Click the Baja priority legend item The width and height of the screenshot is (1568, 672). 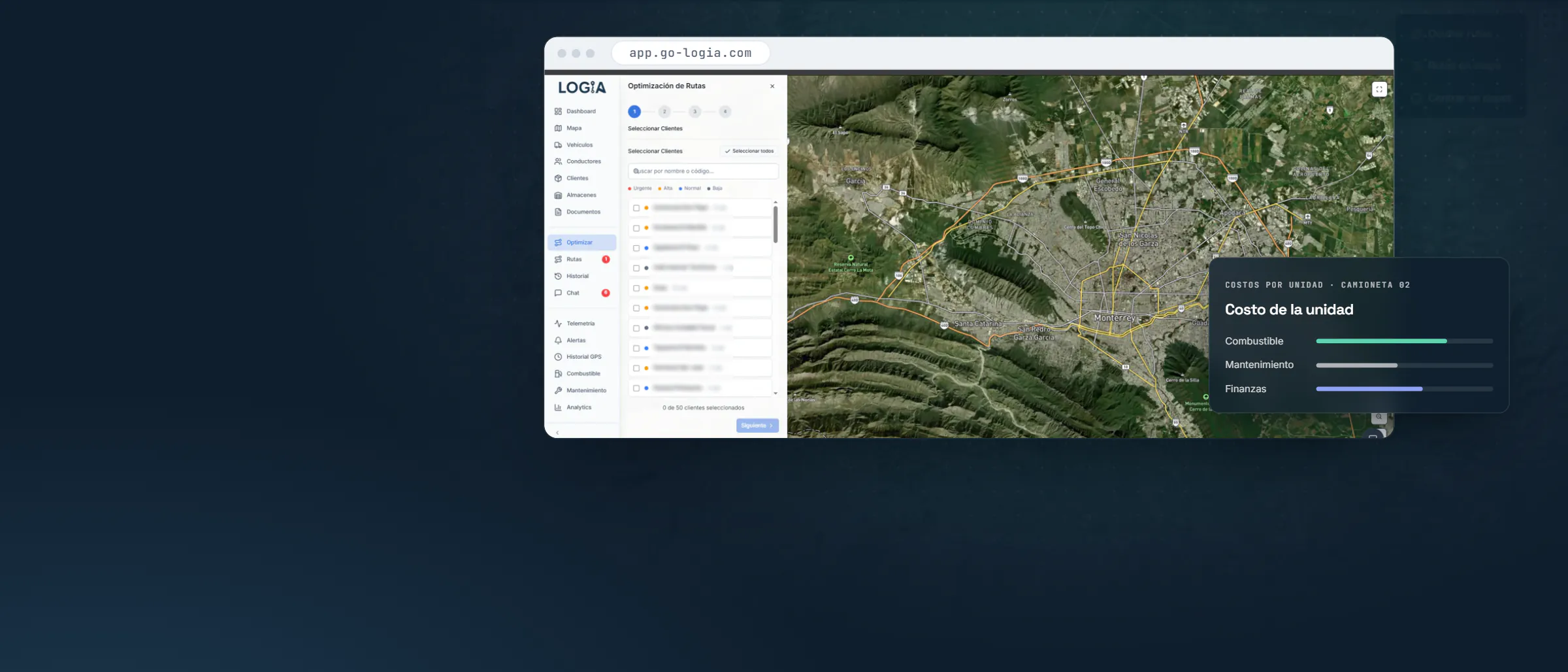click(715, 188)
